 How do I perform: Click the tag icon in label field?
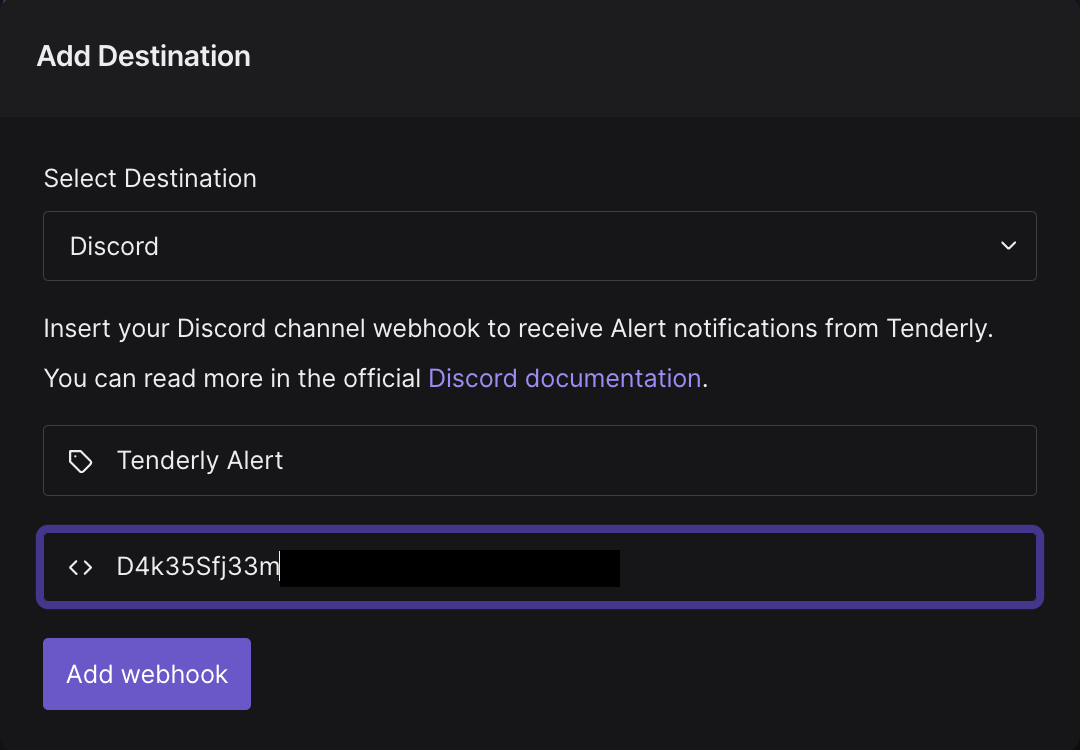pos(81,461)
